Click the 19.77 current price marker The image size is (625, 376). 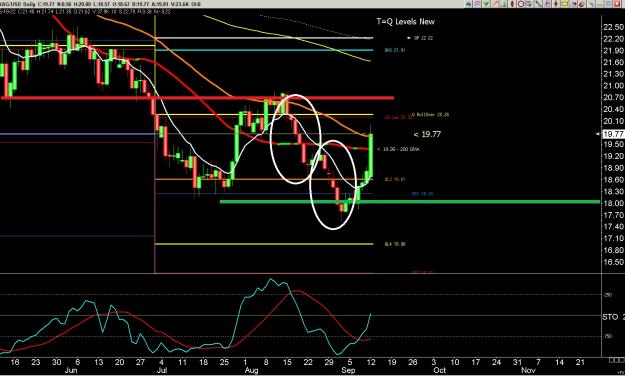point(613,134)
